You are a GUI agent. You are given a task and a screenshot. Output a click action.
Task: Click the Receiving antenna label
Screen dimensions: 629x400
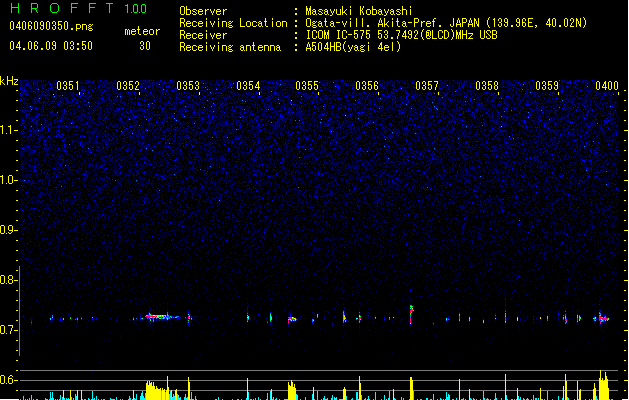230,47
